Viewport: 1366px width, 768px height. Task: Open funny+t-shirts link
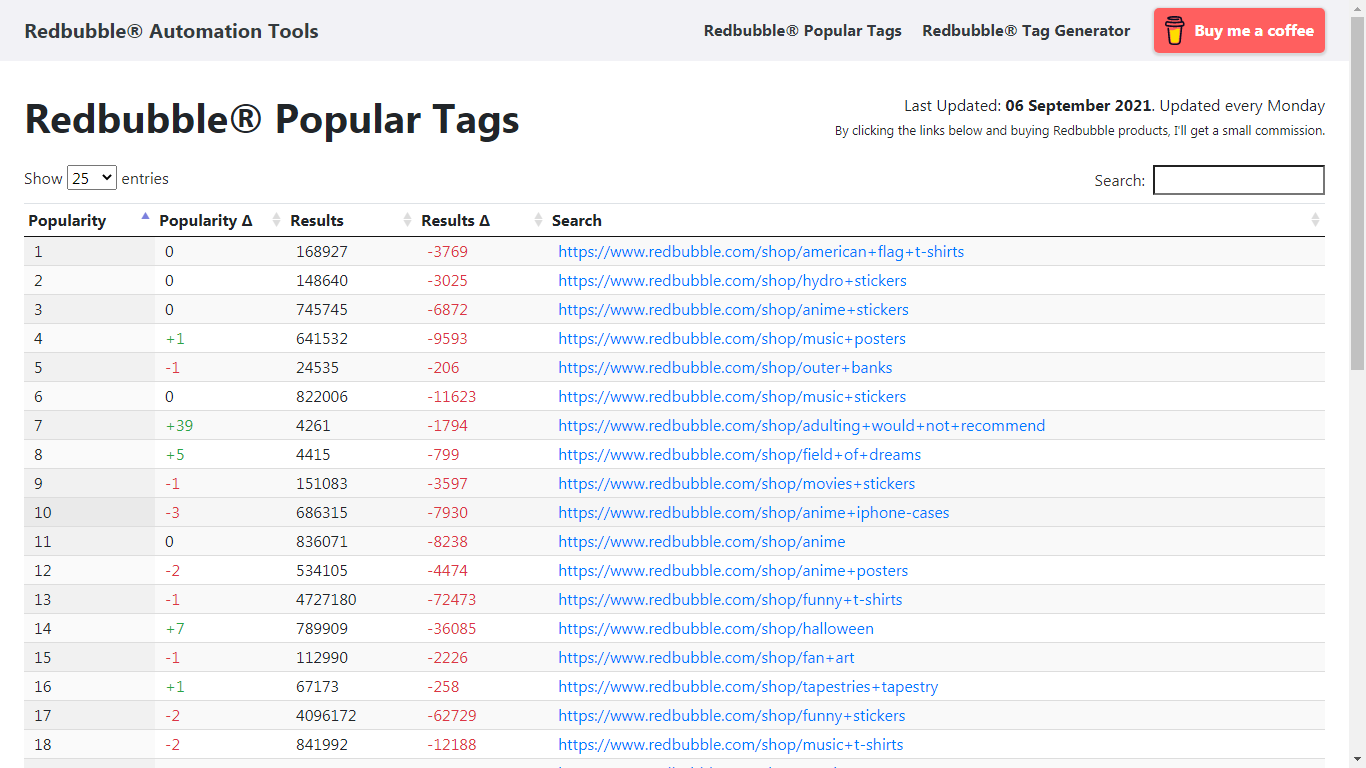[x=730, y=600]
